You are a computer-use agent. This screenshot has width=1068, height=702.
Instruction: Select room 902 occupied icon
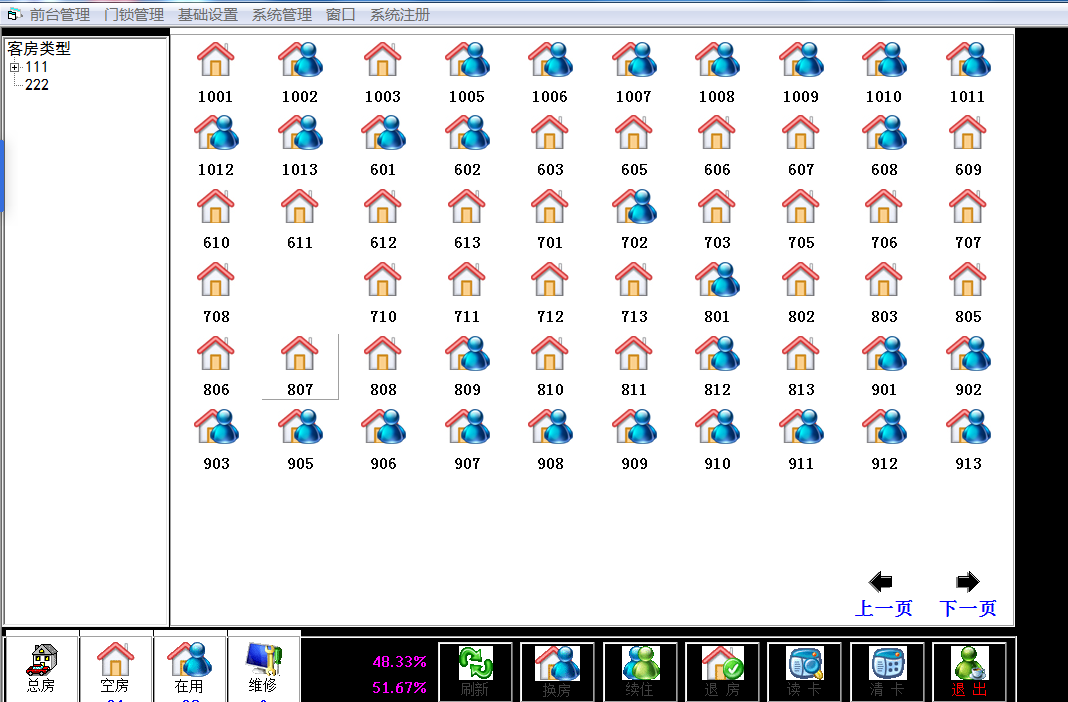968,353
